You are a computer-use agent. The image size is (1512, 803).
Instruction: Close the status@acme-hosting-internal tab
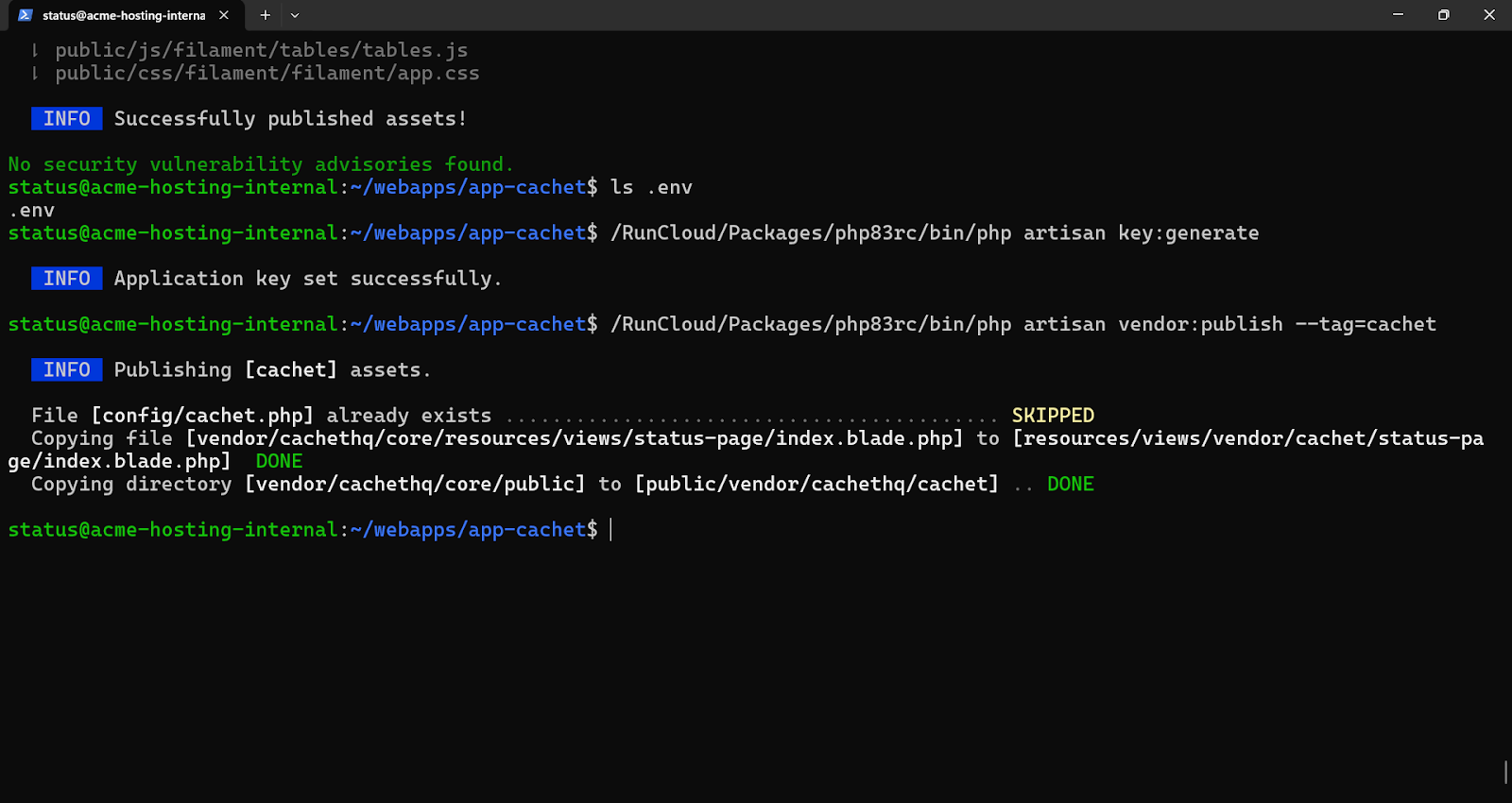pos(224,15)
